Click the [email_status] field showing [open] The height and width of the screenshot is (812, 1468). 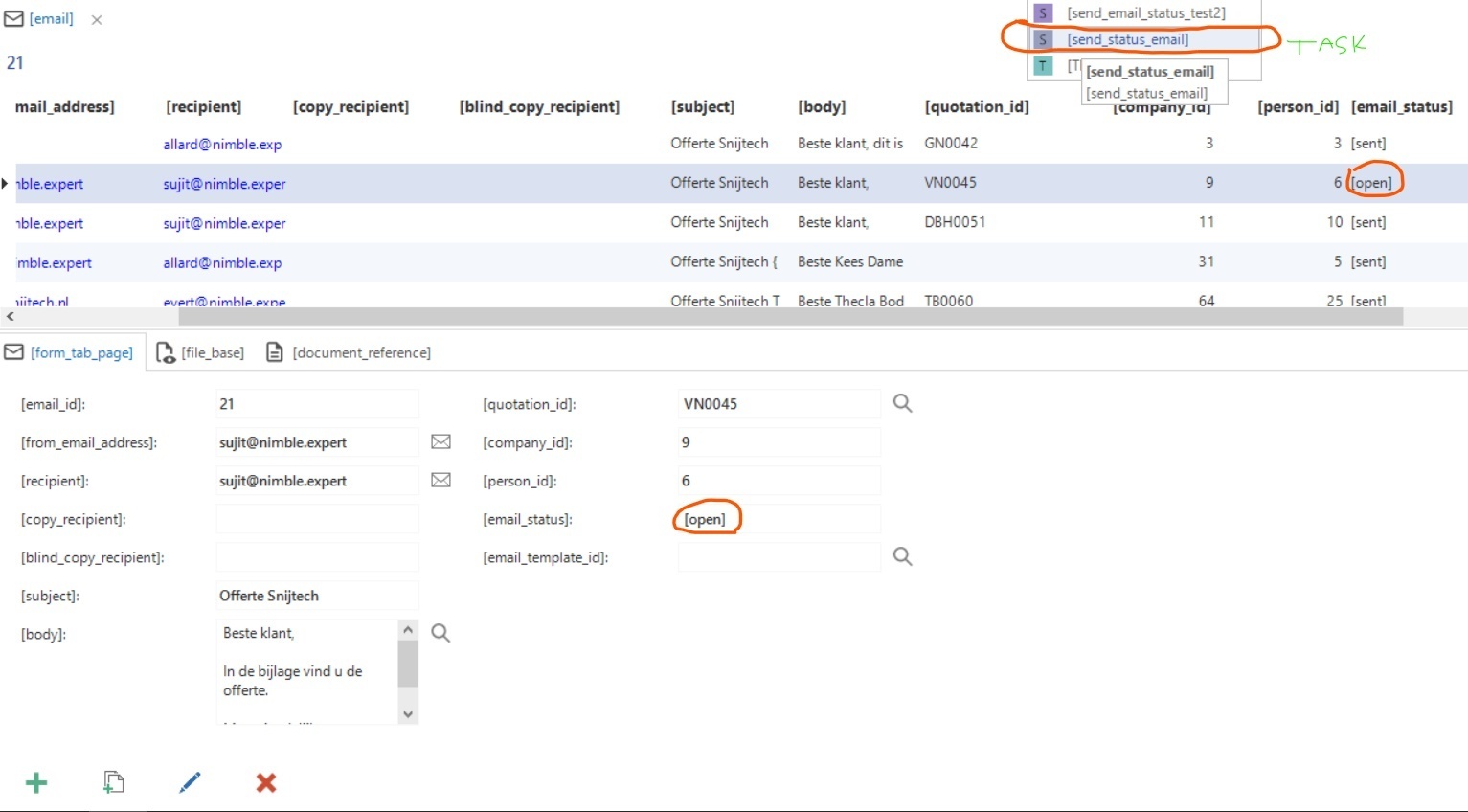click(x=779, y=519)
